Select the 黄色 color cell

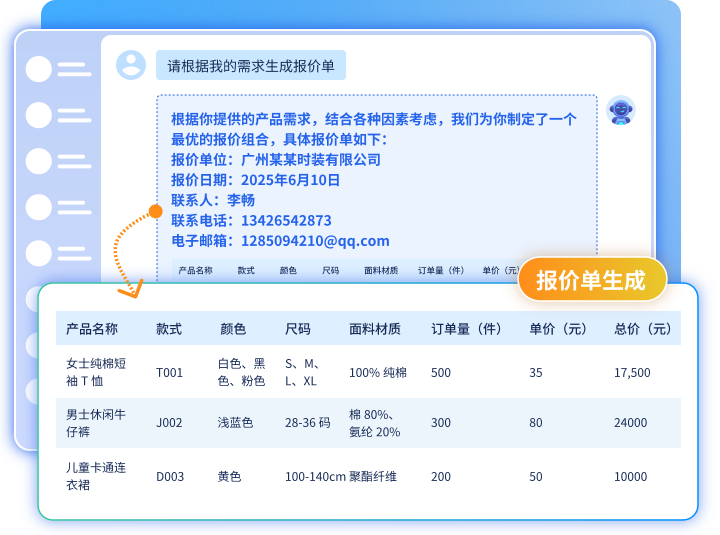pos(229,477)
